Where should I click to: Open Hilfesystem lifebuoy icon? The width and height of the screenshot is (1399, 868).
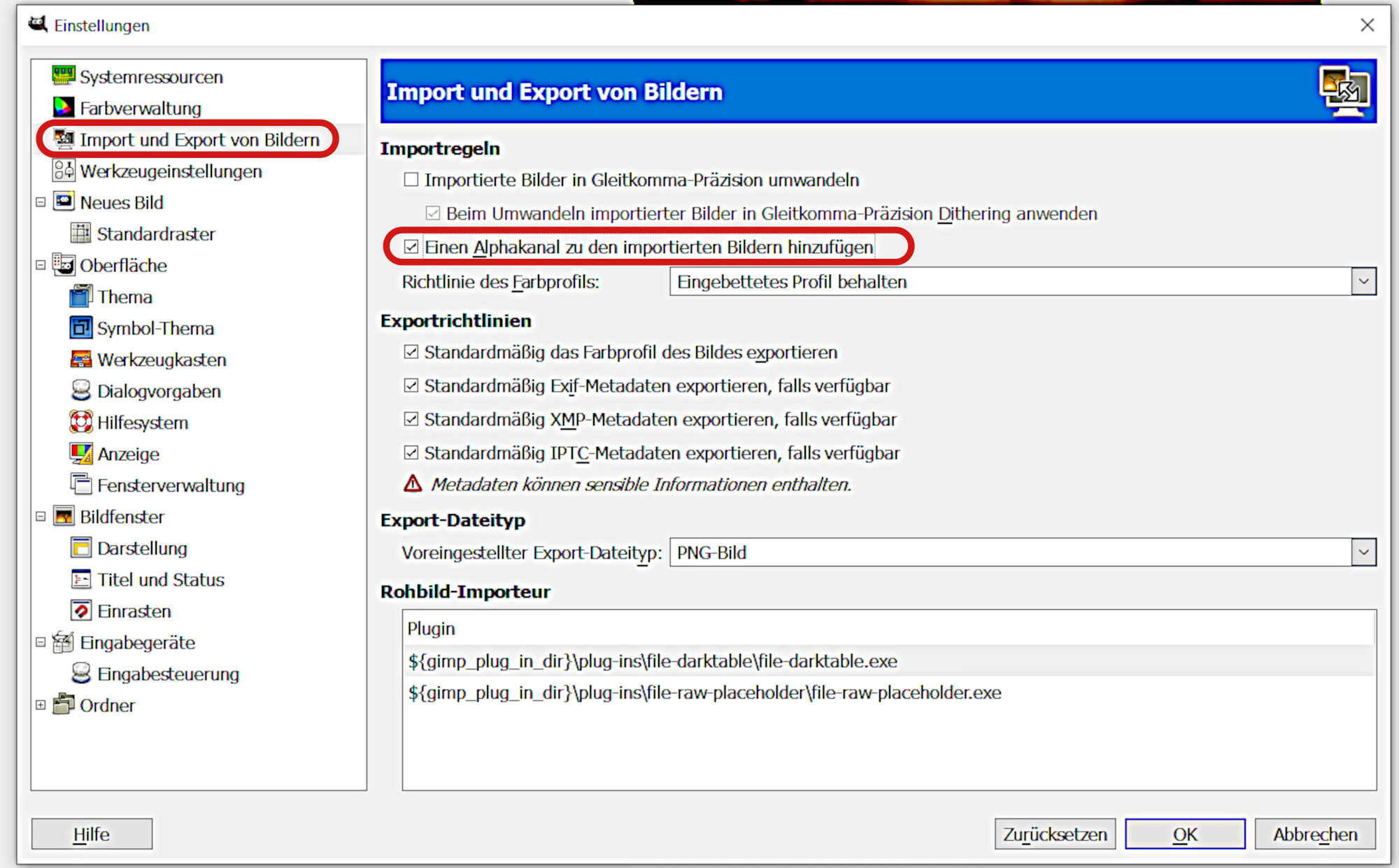(x=81, y=422)
